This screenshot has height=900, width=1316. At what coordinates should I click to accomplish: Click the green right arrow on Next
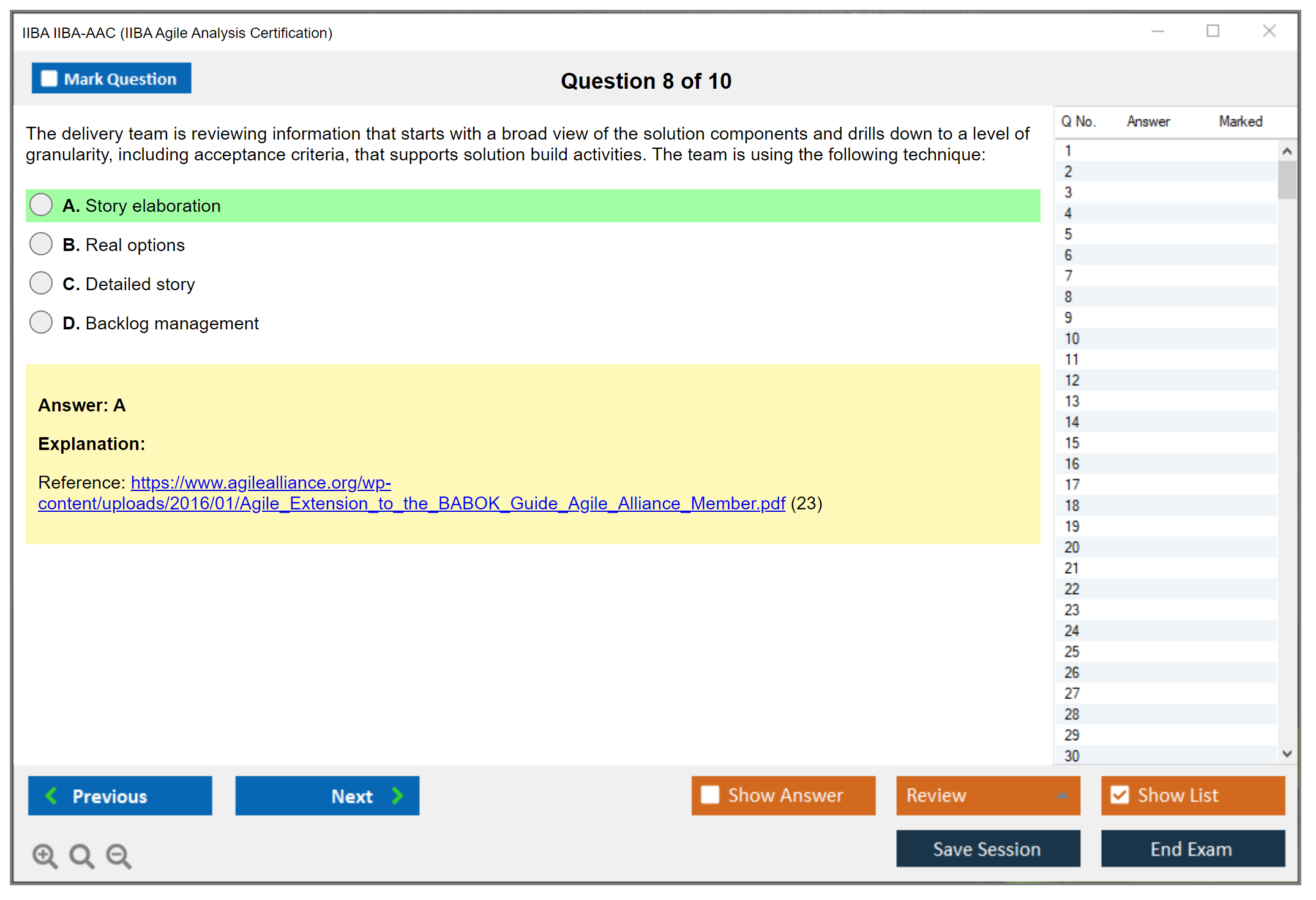coord(397,796)
